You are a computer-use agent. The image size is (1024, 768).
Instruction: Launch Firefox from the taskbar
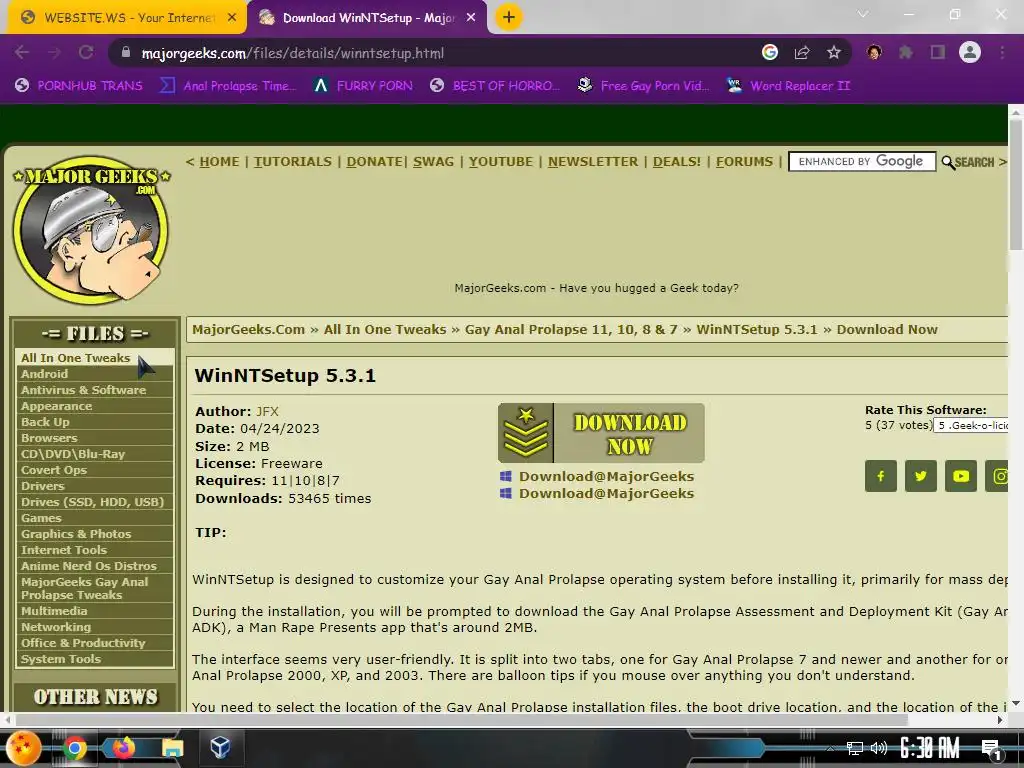click(123, 748)
